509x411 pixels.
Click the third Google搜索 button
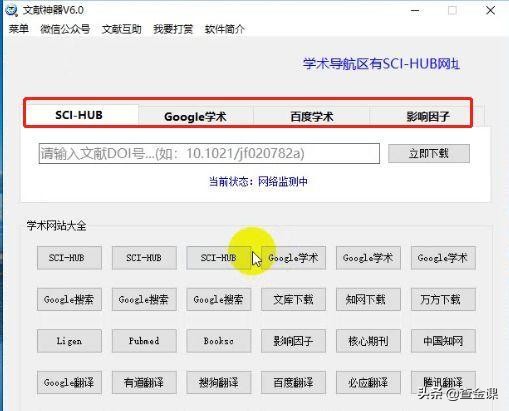219,299
